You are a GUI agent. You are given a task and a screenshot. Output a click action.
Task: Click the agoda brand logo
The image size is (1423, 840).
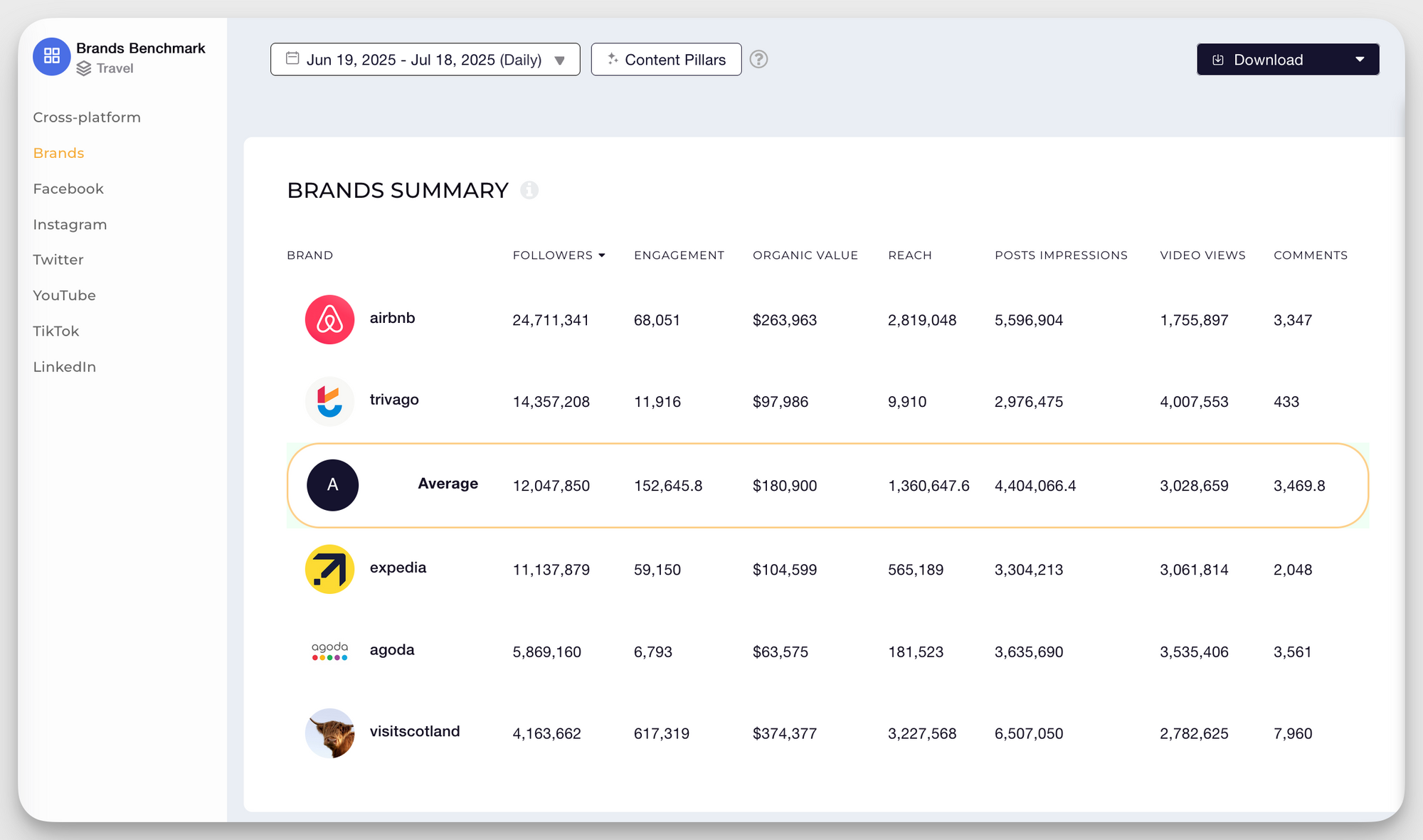329,651
